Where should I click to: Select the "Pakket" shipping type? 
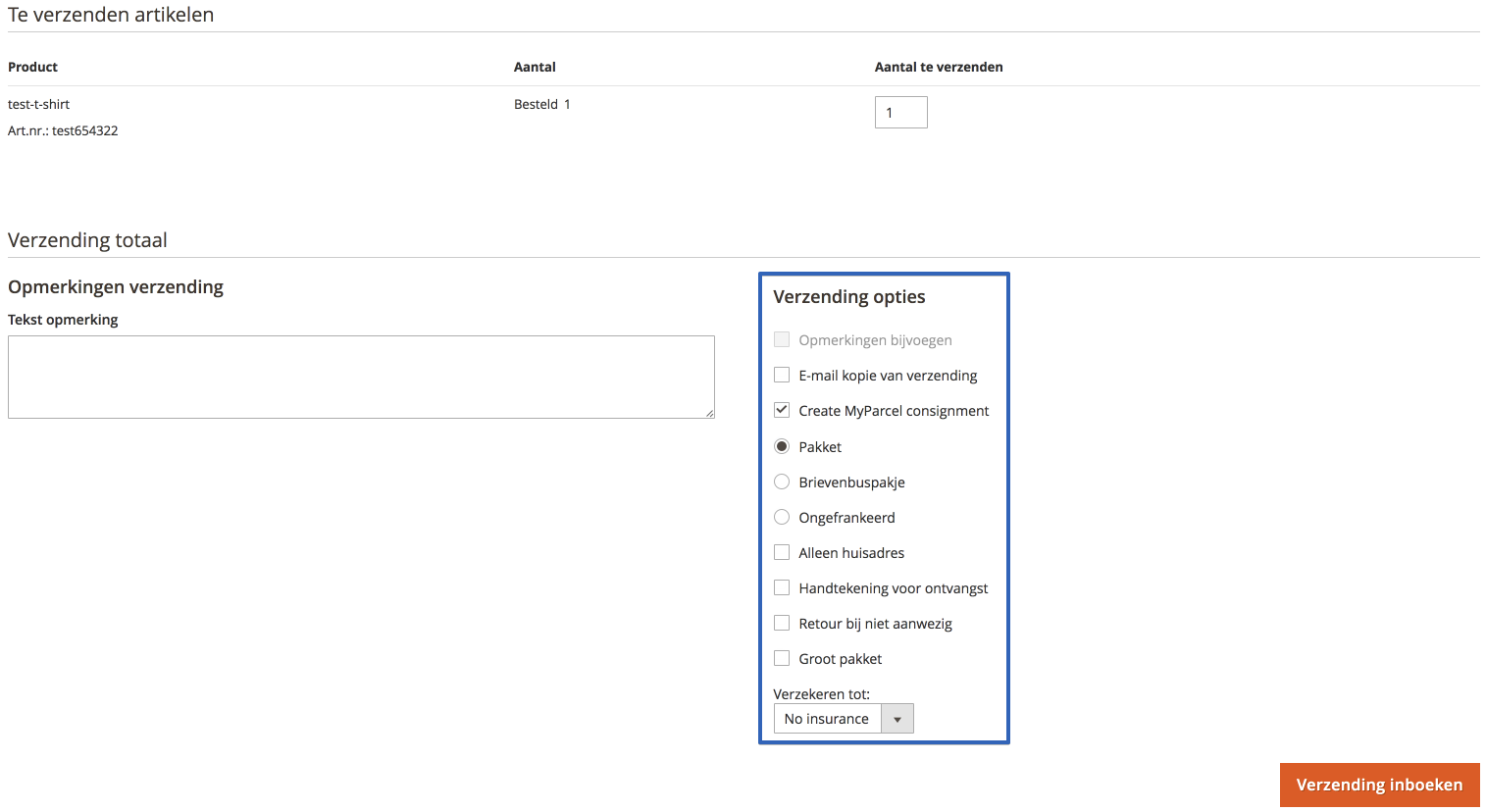(x=782, y=446)
